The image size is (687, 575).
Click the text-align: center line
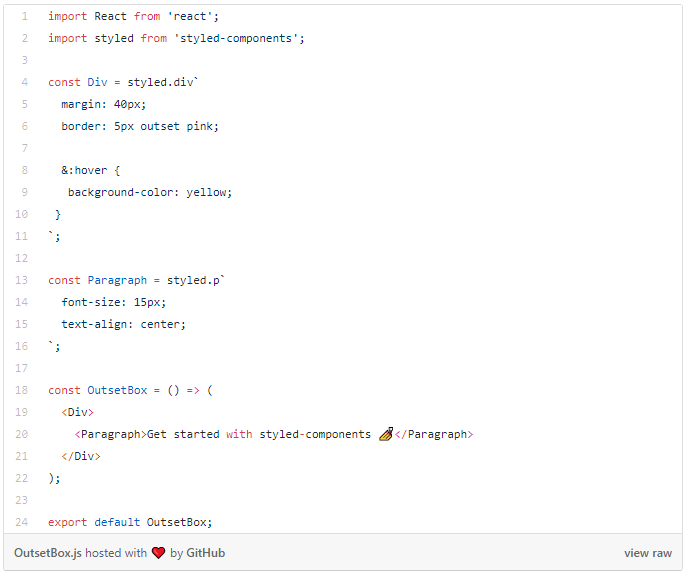click(x=124, y=324)
